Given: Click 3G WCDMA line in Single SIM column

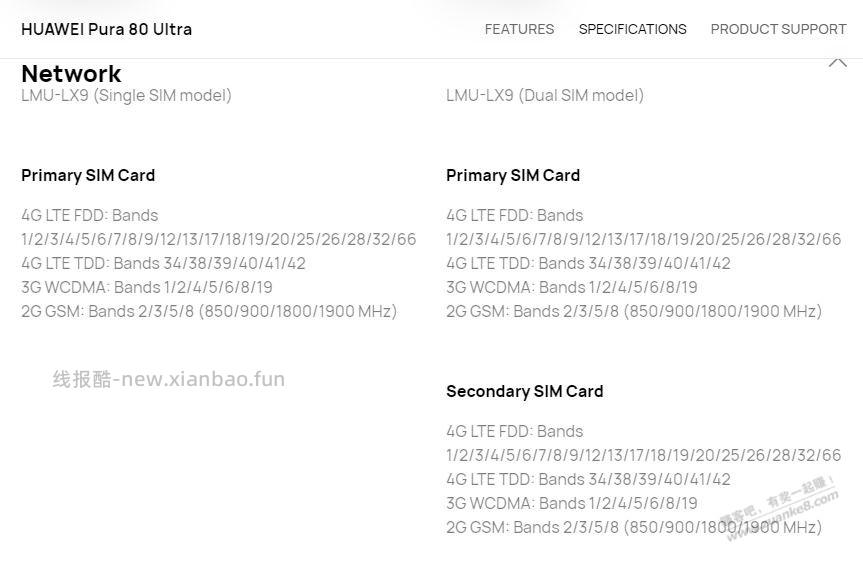Looking at the screenshot, I should [x=147, y=287].
